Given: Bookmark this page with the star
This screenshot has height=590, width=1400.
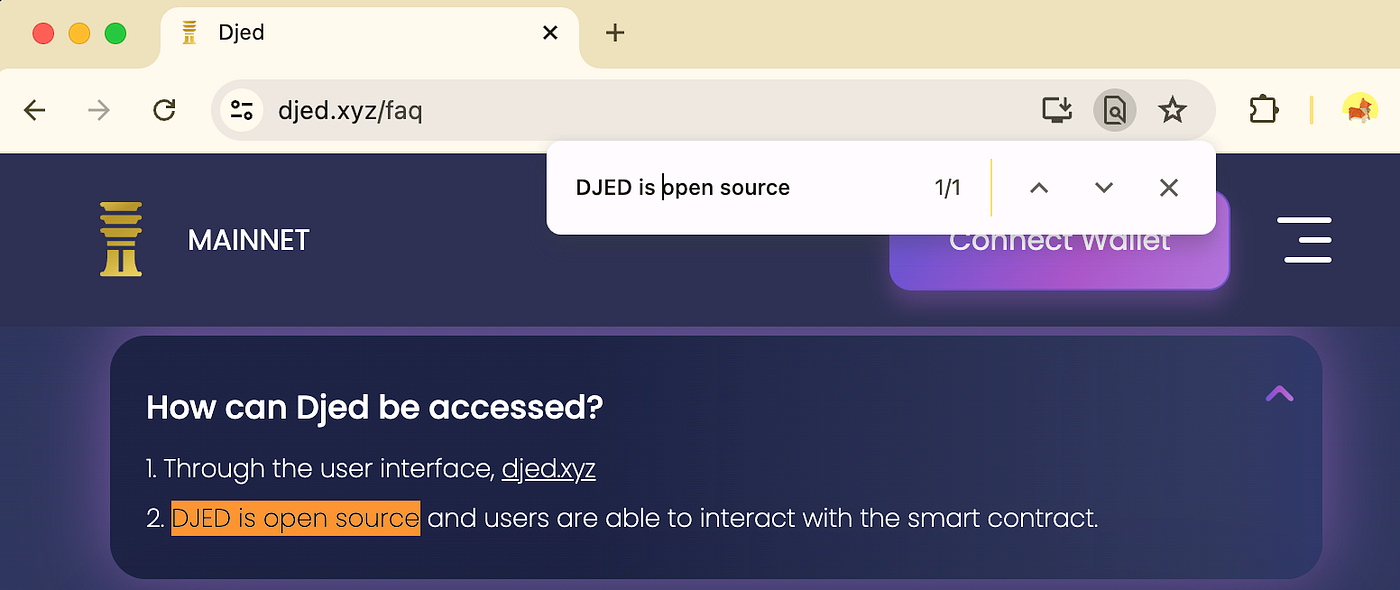Looking at the screenshot, I should click(1172, 110).
